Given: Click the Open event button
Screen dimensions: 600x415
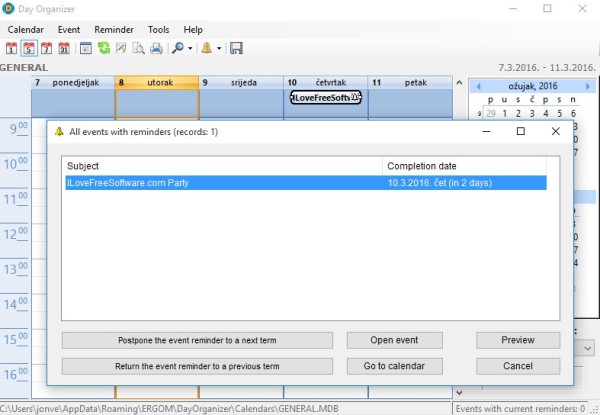Looking at the screenshot, I should 395,340.
